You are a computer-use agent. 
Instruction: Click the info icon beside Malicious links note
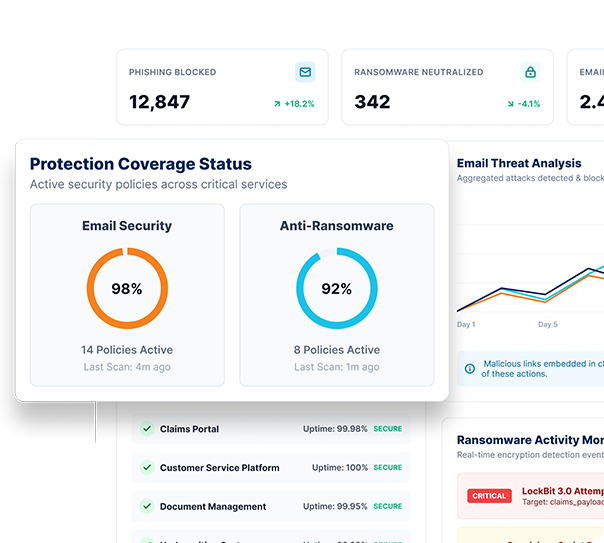pyautogui.click(x=470, y=369)
